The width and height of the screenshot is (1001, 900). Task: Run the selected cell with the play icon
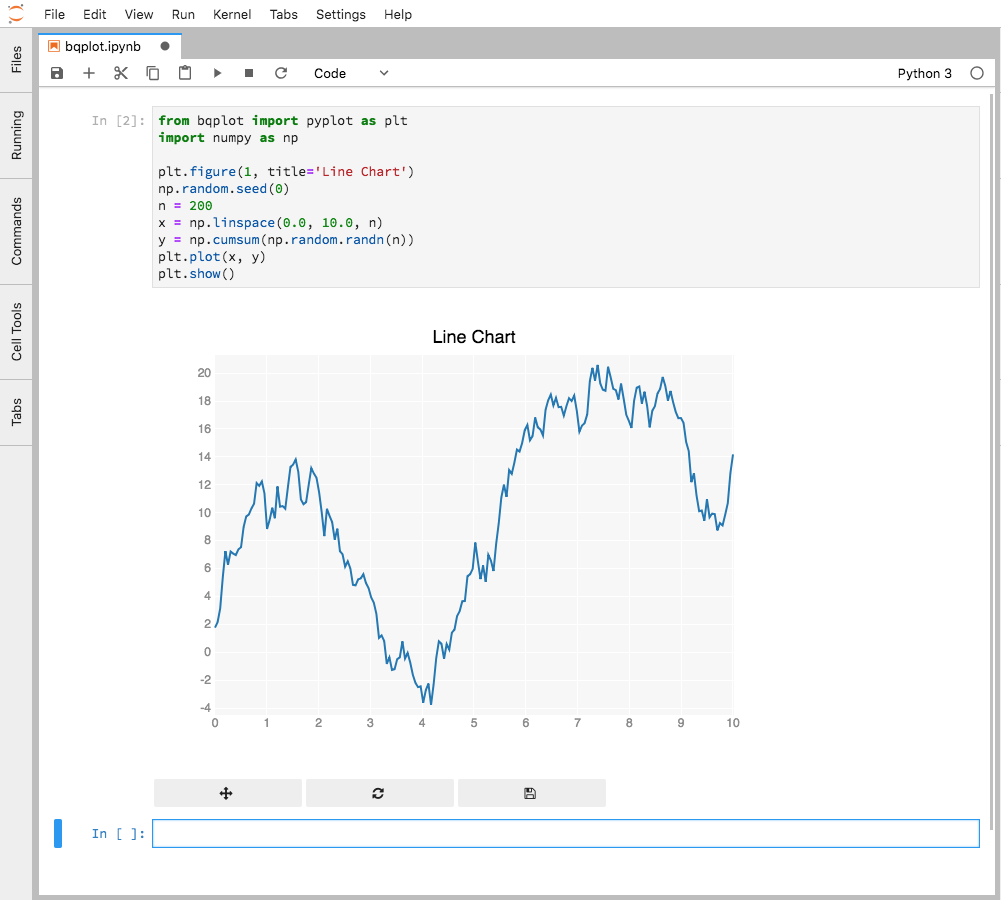pos(217,73)
